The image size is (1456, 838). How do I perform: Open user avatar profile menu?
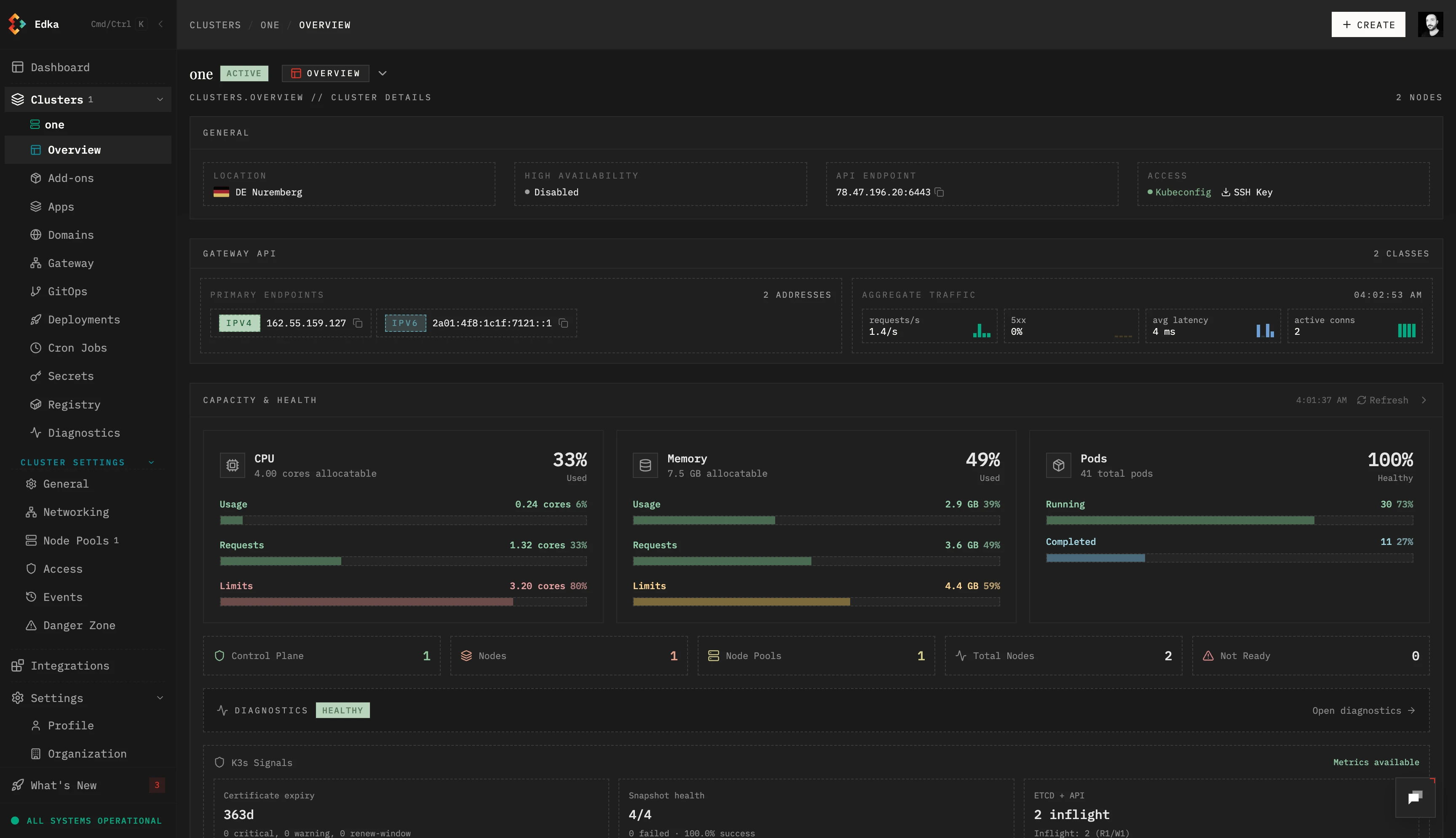(1430, 24)
